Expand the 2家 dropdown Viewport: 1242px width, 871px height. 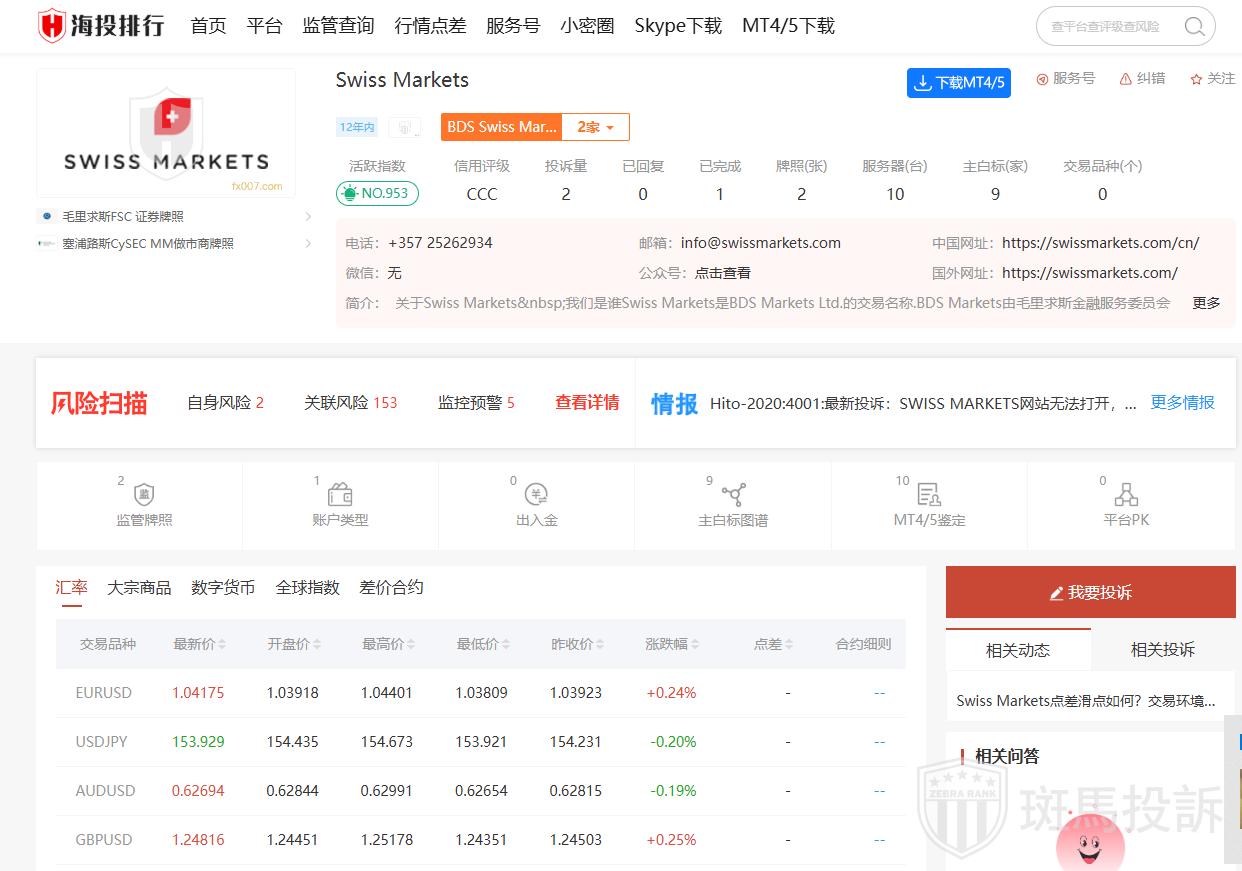596,127
